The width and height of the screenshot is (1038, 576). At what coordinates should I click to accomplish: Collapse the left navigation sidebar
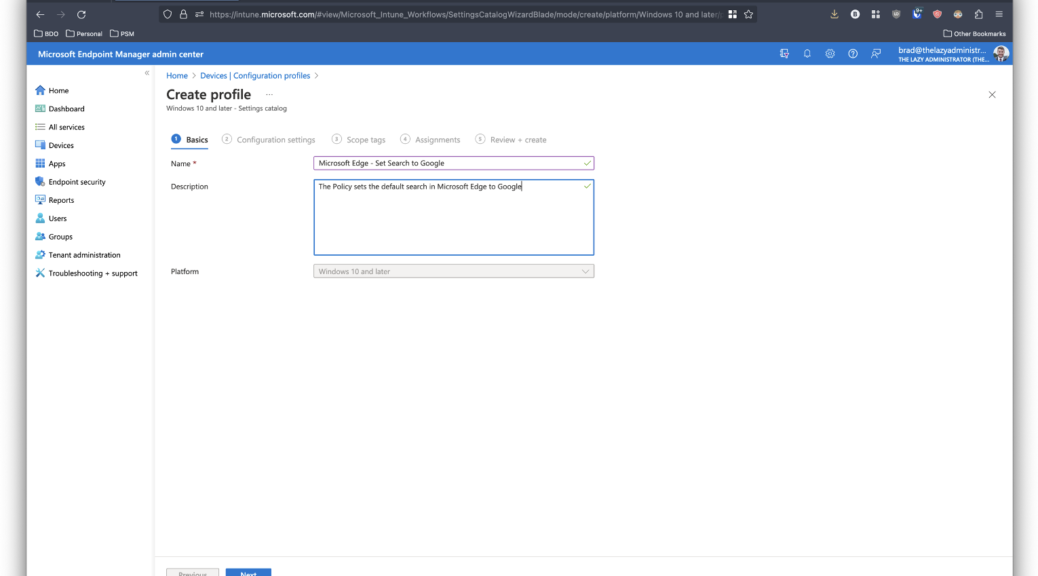coord(147,73)
